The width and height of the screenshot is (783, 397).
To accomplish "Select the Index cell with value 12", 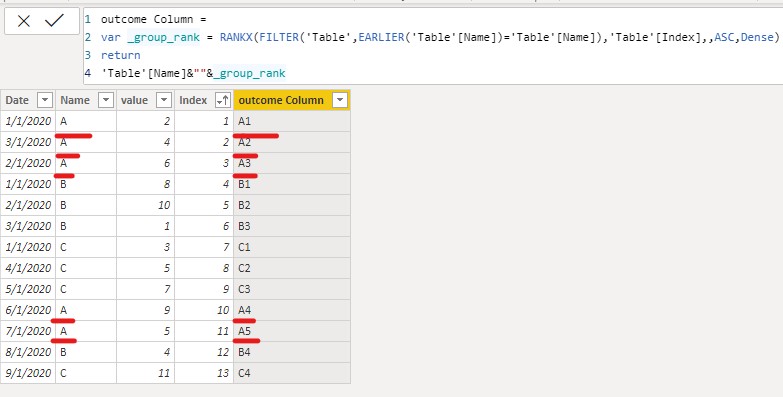I will click(204, 352).
